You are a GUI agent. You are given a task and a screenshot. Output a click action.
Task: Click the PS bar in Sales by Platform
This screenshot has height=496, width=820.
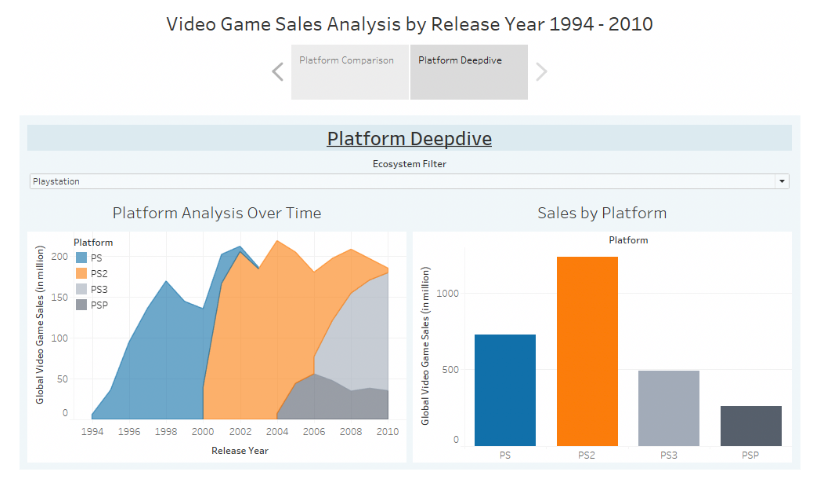click(x=505, y=390)
